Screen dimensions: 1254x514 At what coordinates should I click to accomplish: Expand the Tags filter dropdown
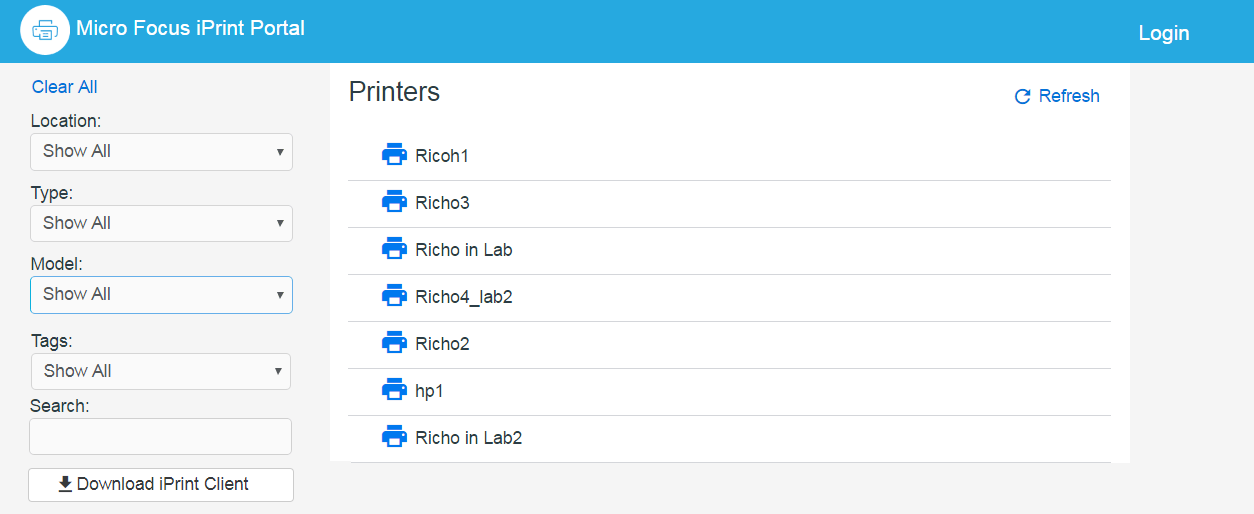[160, 371]
